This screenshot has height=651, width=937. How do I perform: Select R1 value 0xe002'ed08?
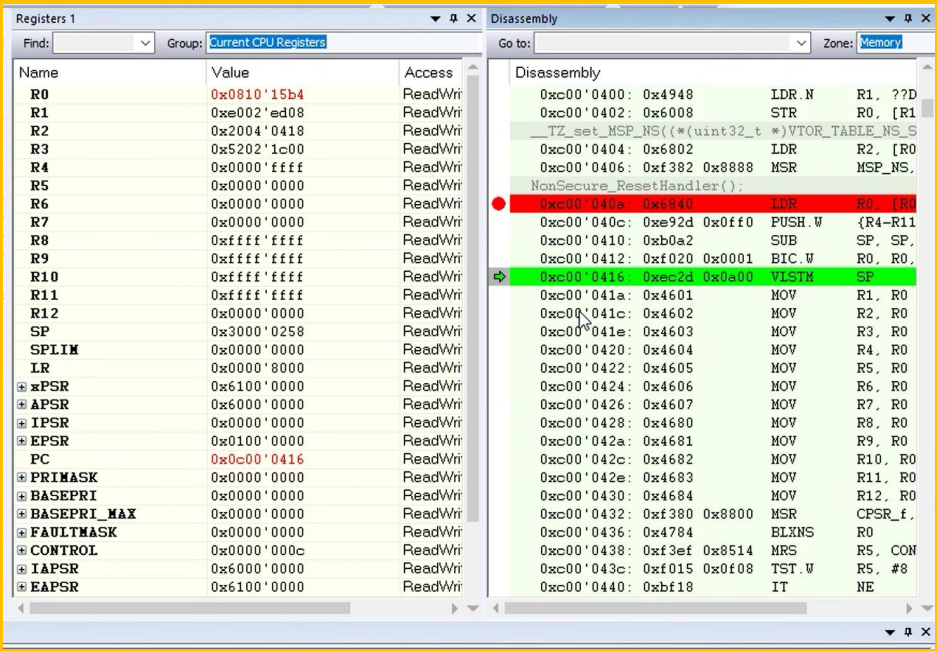click(x=258, y=113)
